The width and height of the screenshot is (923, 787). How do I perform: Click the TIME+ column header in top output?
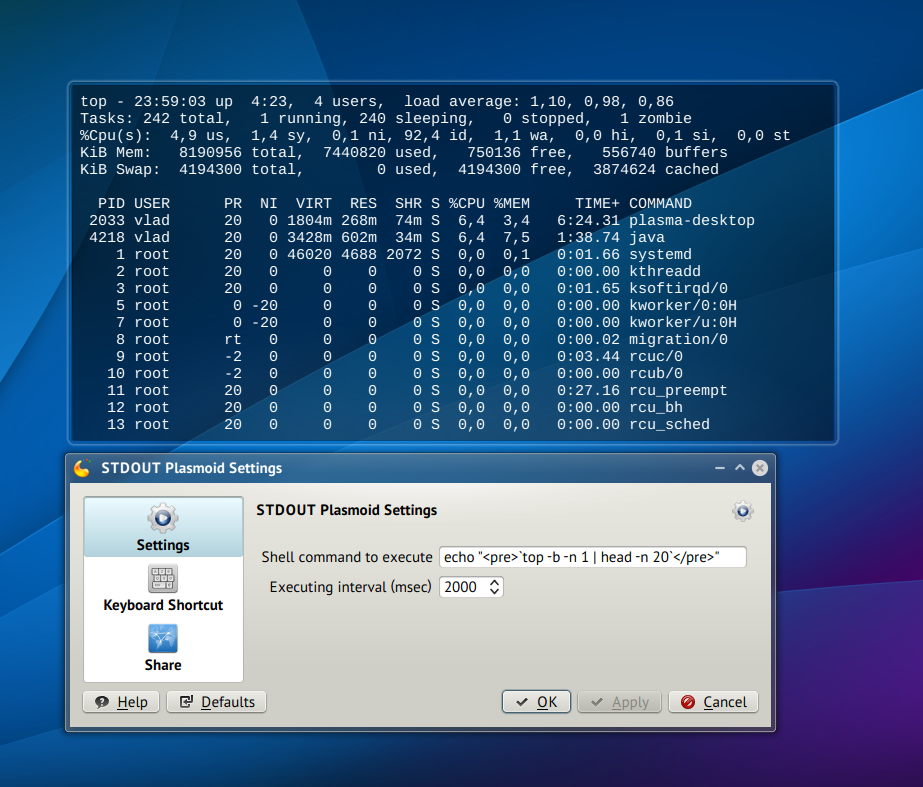click(x=597, y=203)
